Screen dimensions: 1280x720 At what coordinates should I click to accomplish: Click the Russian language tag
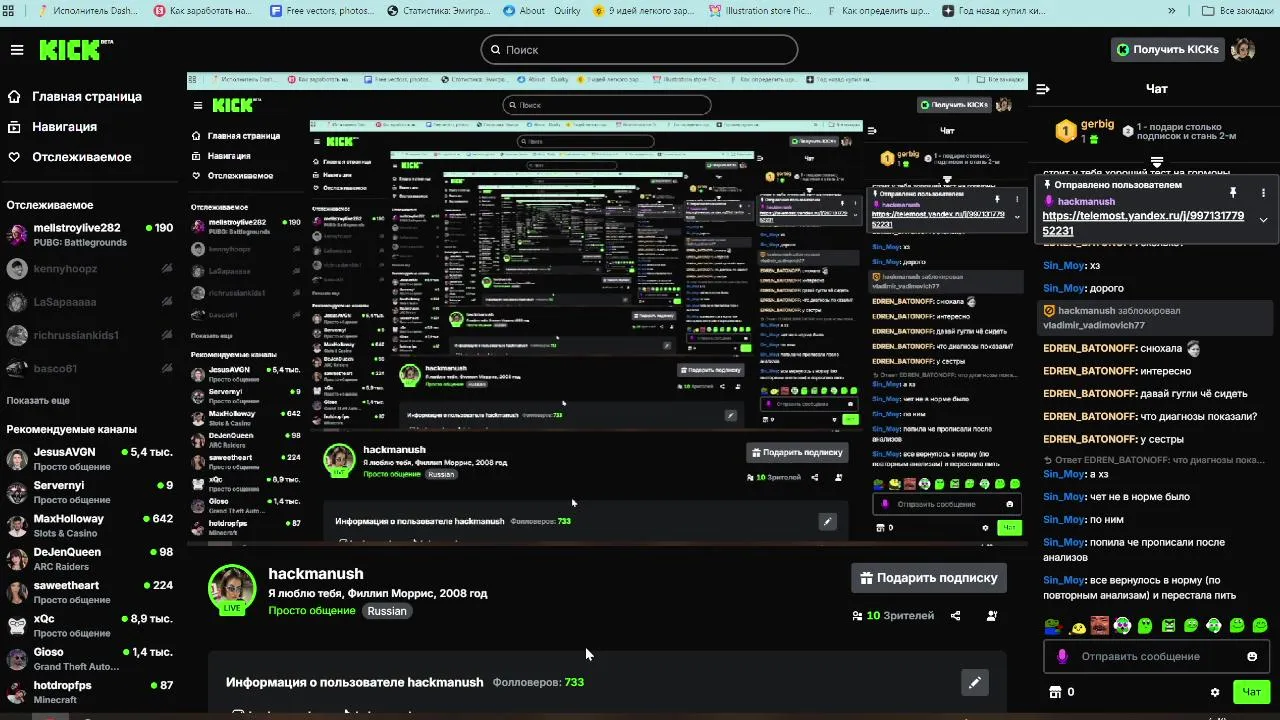click(387, 611)
